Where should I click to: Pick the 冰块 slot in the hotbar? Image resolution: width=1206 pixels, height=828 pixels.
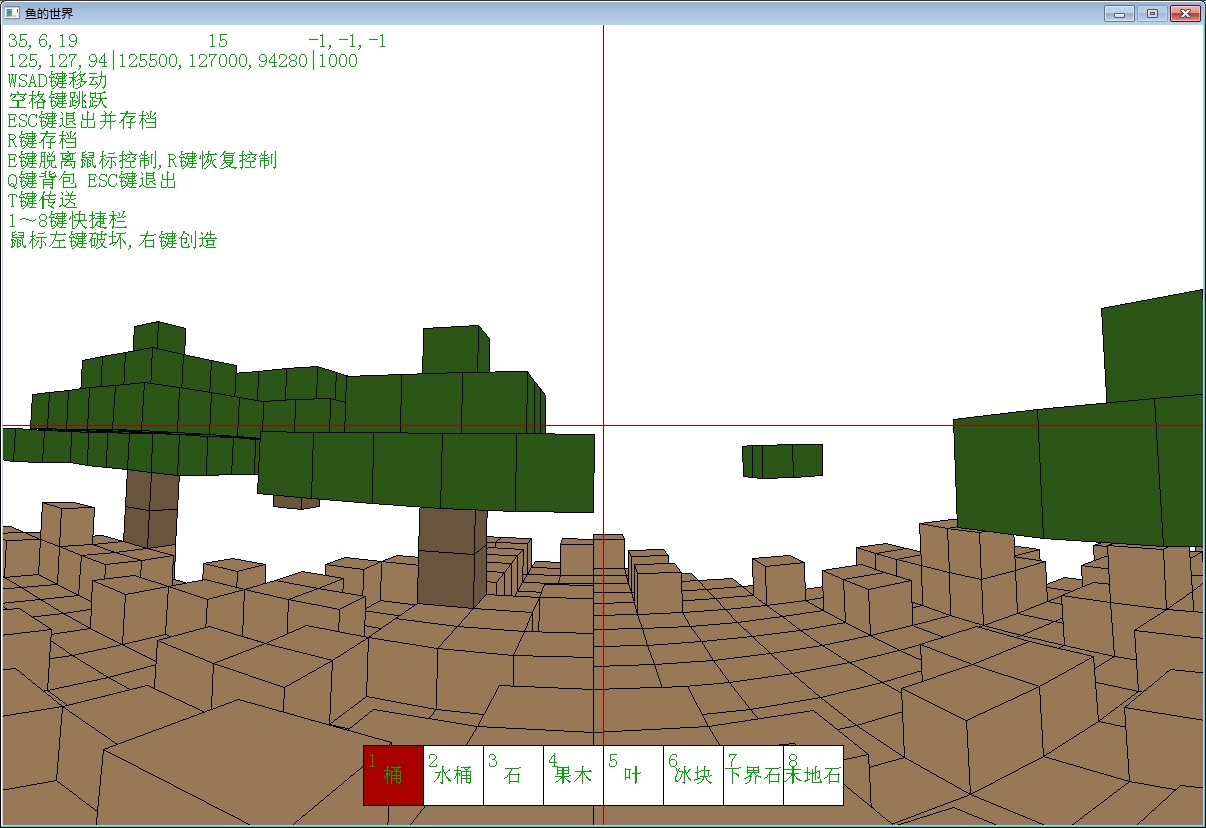(x=693, y=775)
